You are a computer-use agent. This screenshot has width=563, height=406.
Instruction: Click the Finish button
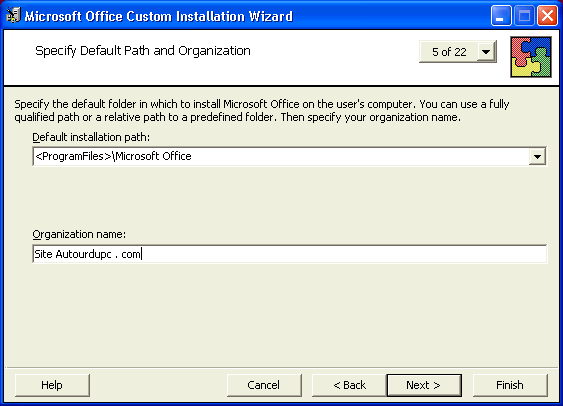pos(510,385)
